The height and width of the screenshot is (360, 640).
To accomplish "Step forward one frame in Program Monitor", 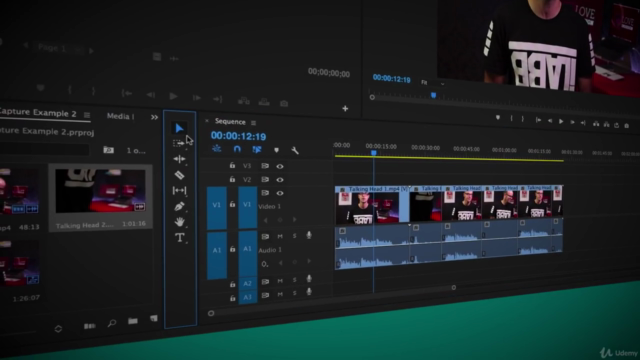I will pyautogui.click(x=572, y=122).
